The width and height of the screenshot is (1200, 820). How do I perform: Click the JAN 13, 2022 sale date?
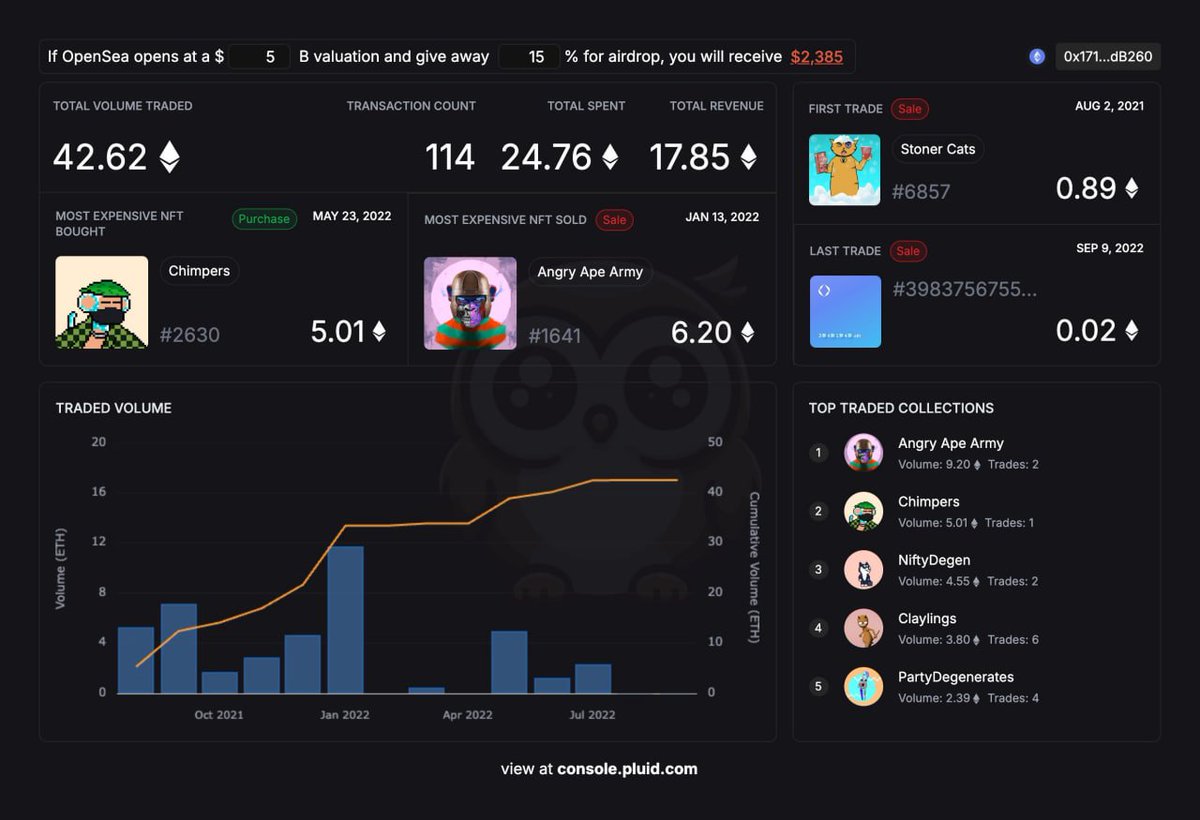click(x=722, y=217)
